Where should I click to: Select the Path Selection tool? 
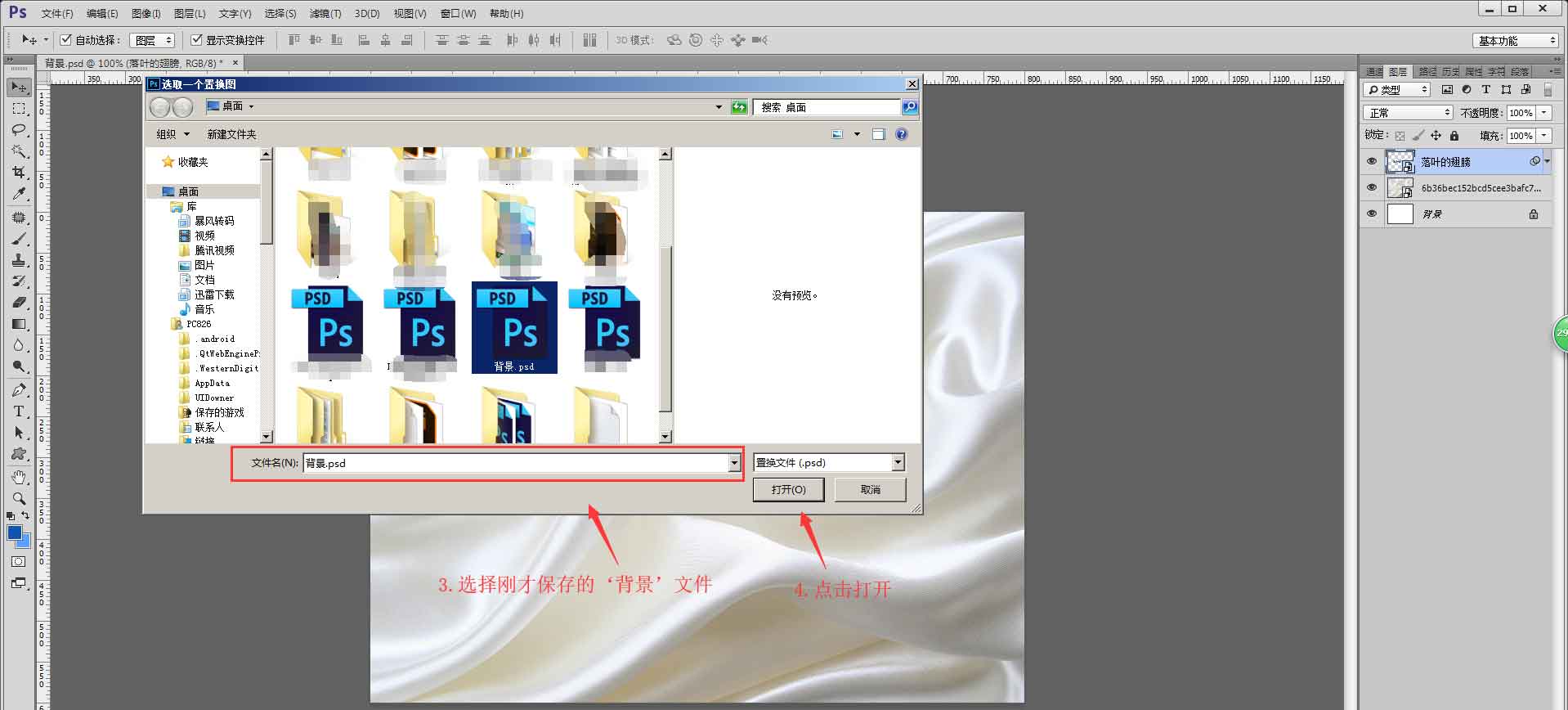pos(19,433)
